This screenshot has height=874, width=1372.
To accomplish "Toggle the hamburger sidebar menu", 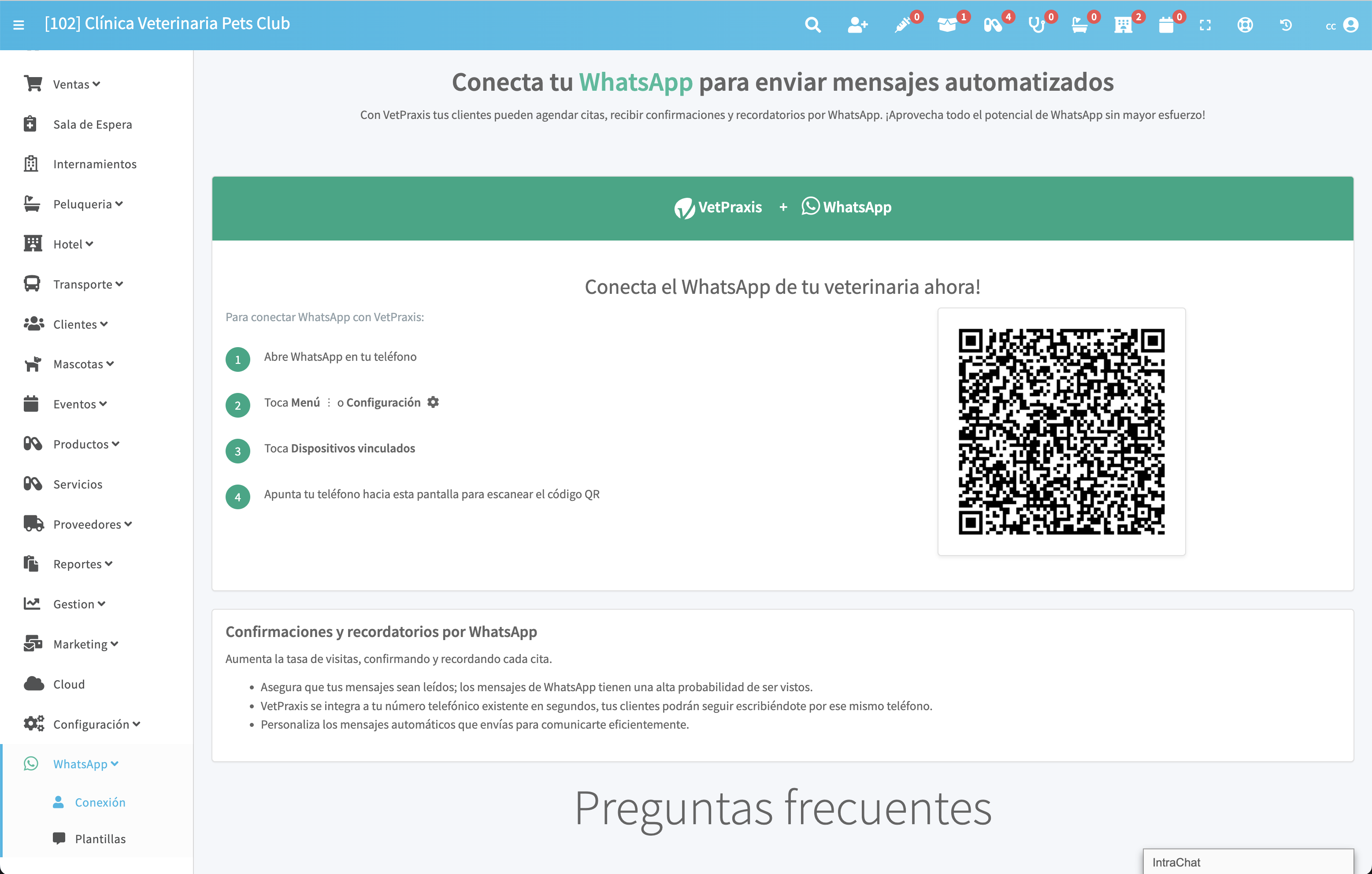I will 19,25.
